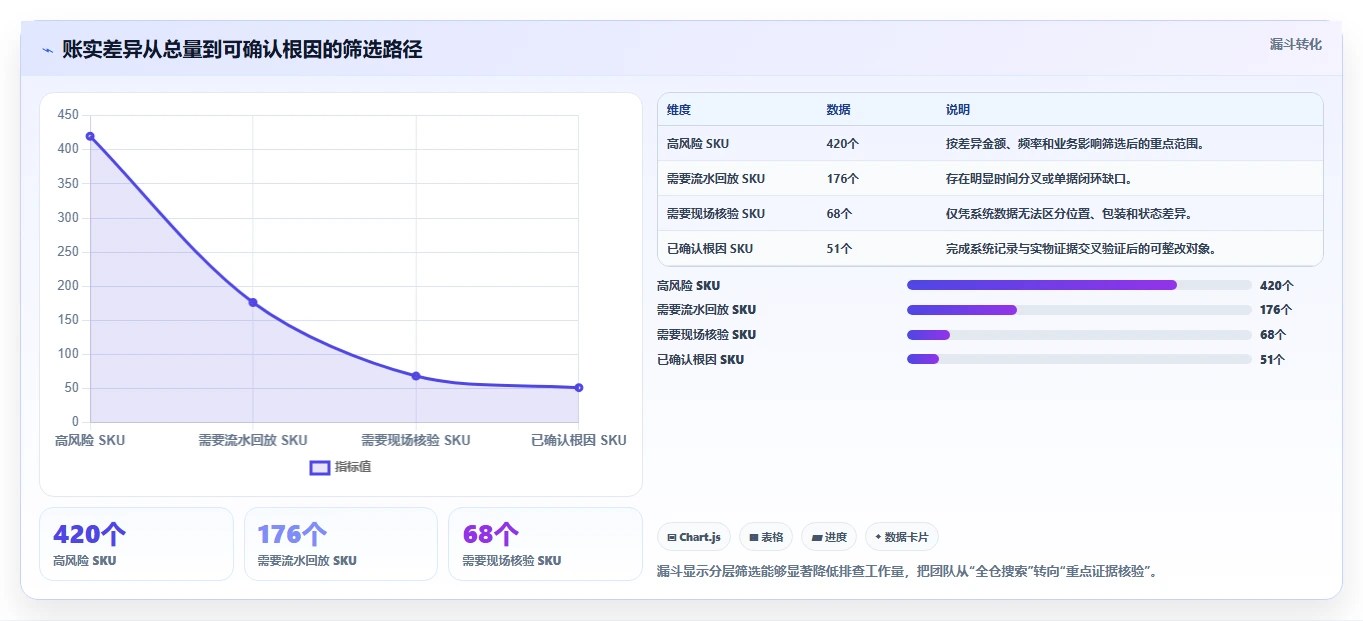
Task: Select the chart point for 需要现场核验 SKU
Action: pyautogui.click(x=416, y=376)
